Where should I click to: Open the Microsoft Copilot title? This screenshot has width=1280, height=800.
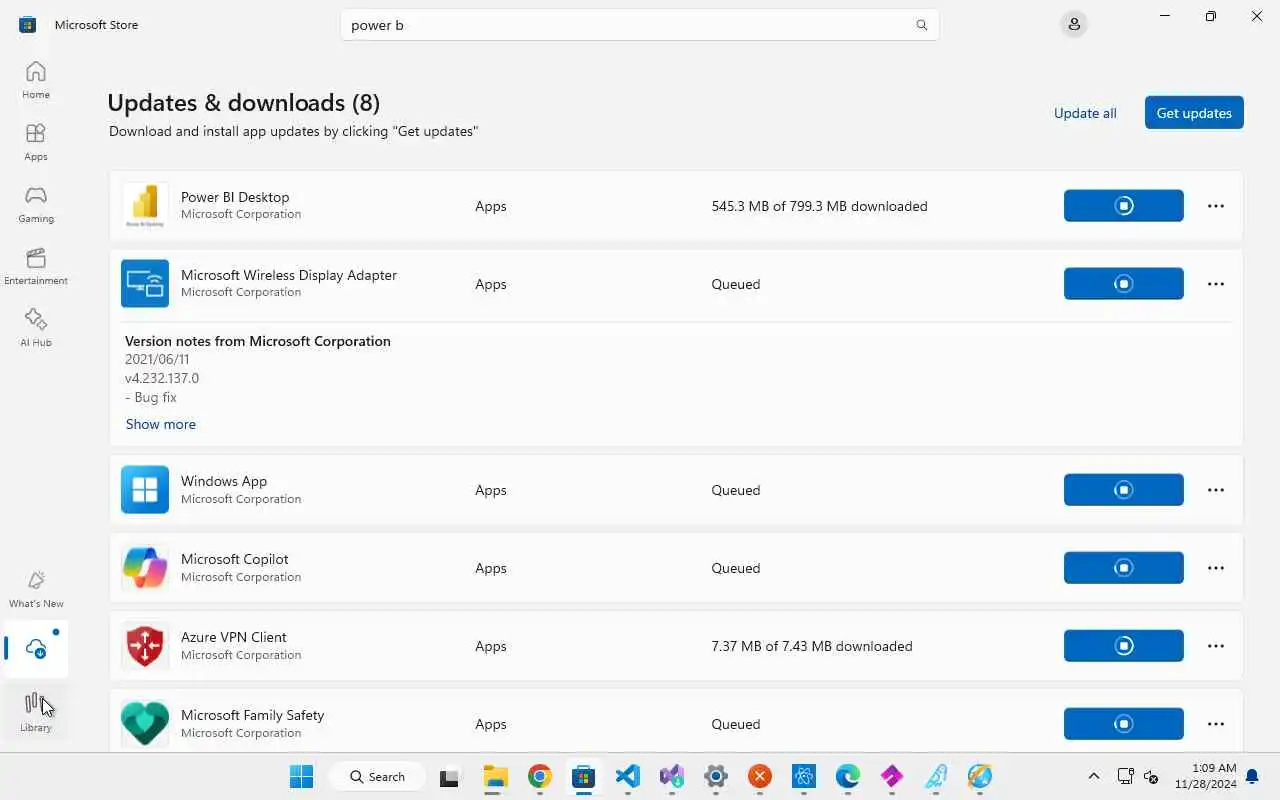pos(235,559)
